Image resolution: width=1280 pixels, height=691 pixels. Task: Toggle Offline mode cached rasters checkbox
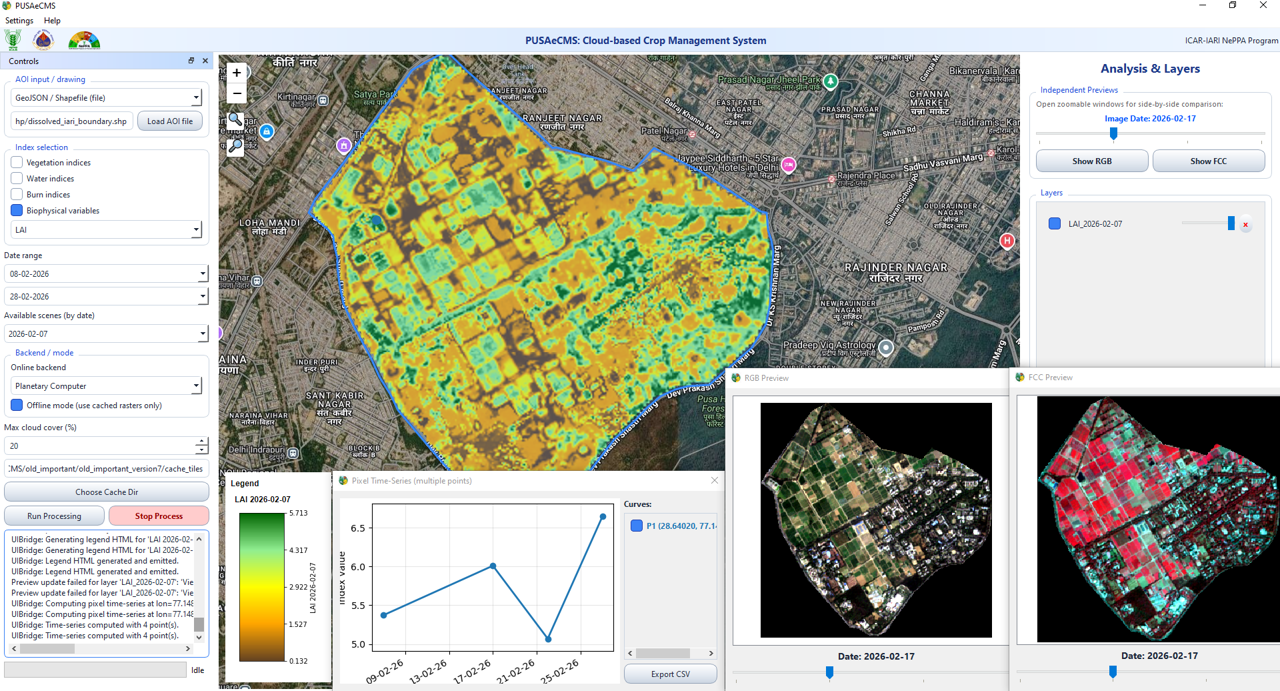tap(17, 405)
